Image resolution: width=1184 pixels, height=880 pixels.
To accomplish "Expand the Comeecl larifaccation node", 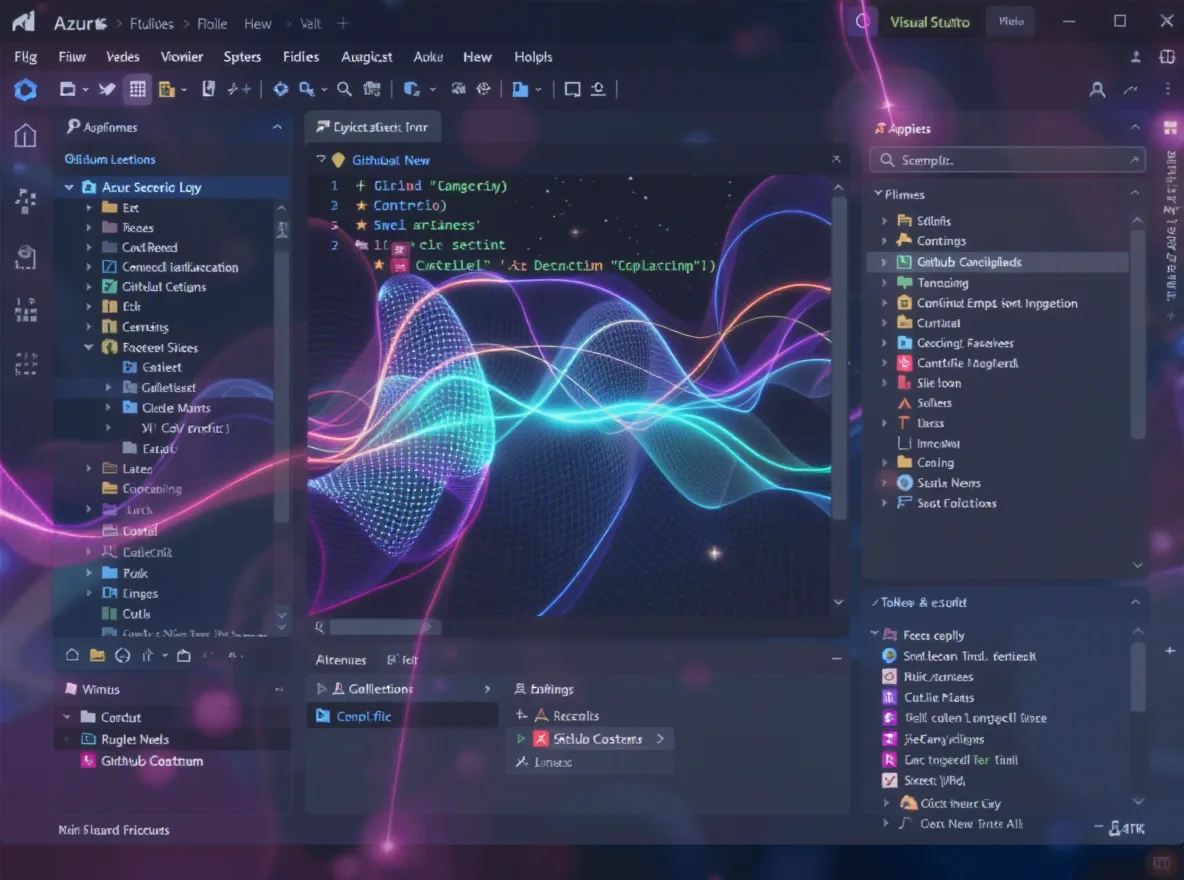I will 88,267.
